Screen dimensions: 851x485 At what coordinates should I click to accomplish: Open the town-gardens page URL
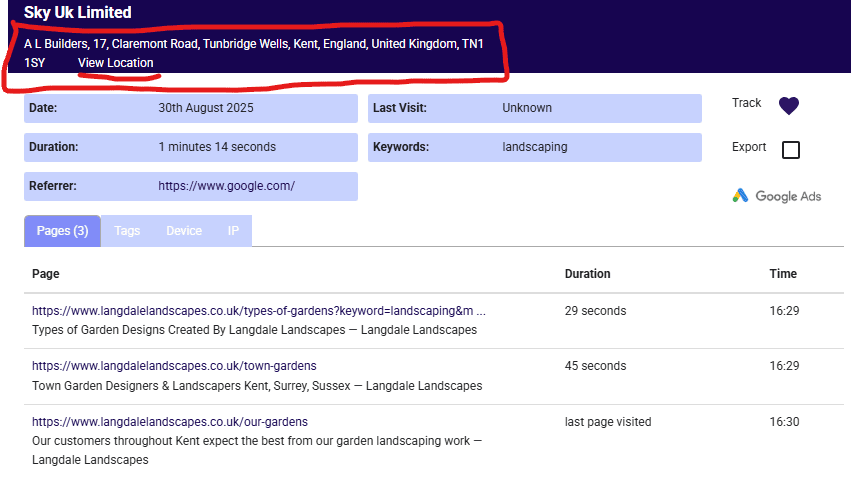point(174,366)
